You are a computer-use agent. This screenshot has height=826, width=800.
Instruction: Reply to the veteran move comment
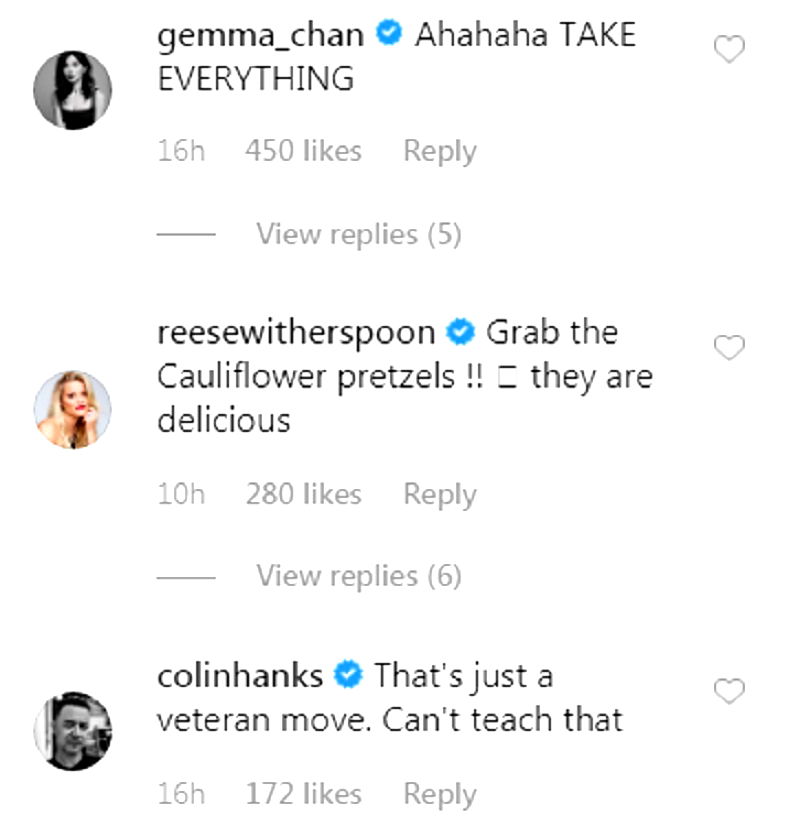439,795
